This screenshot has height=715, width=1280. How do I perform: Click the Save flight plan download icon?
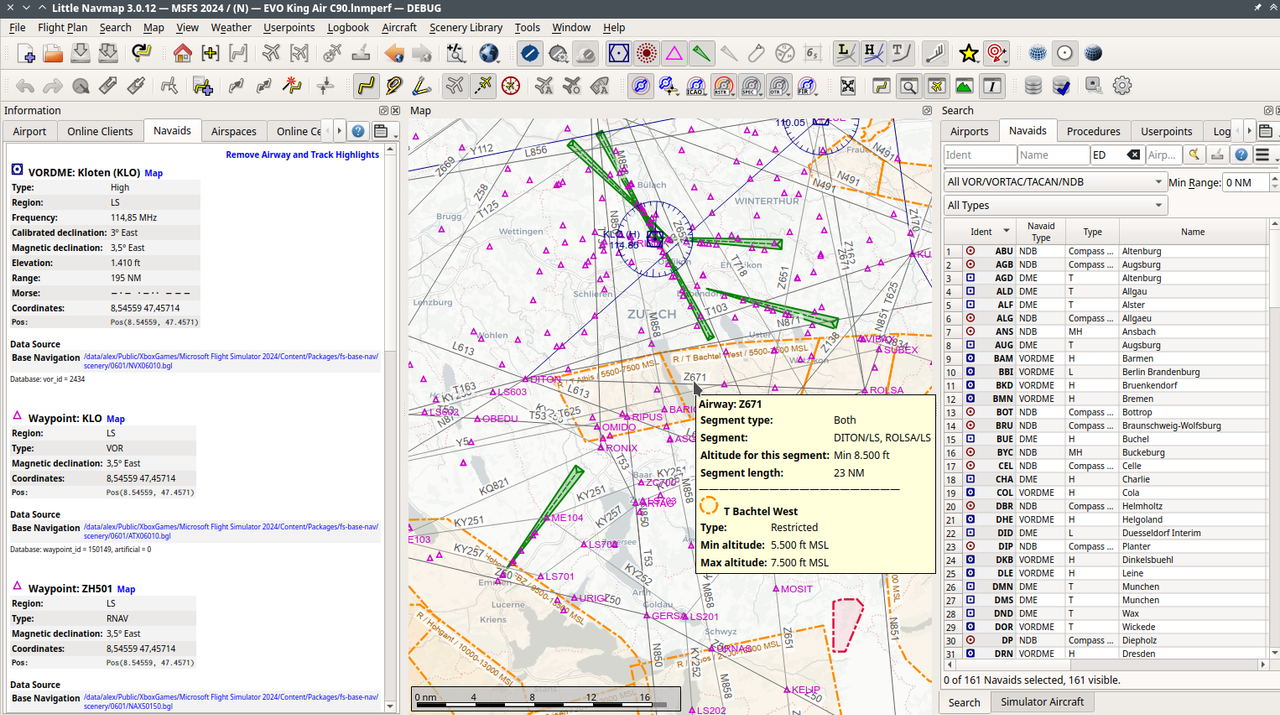81,53
